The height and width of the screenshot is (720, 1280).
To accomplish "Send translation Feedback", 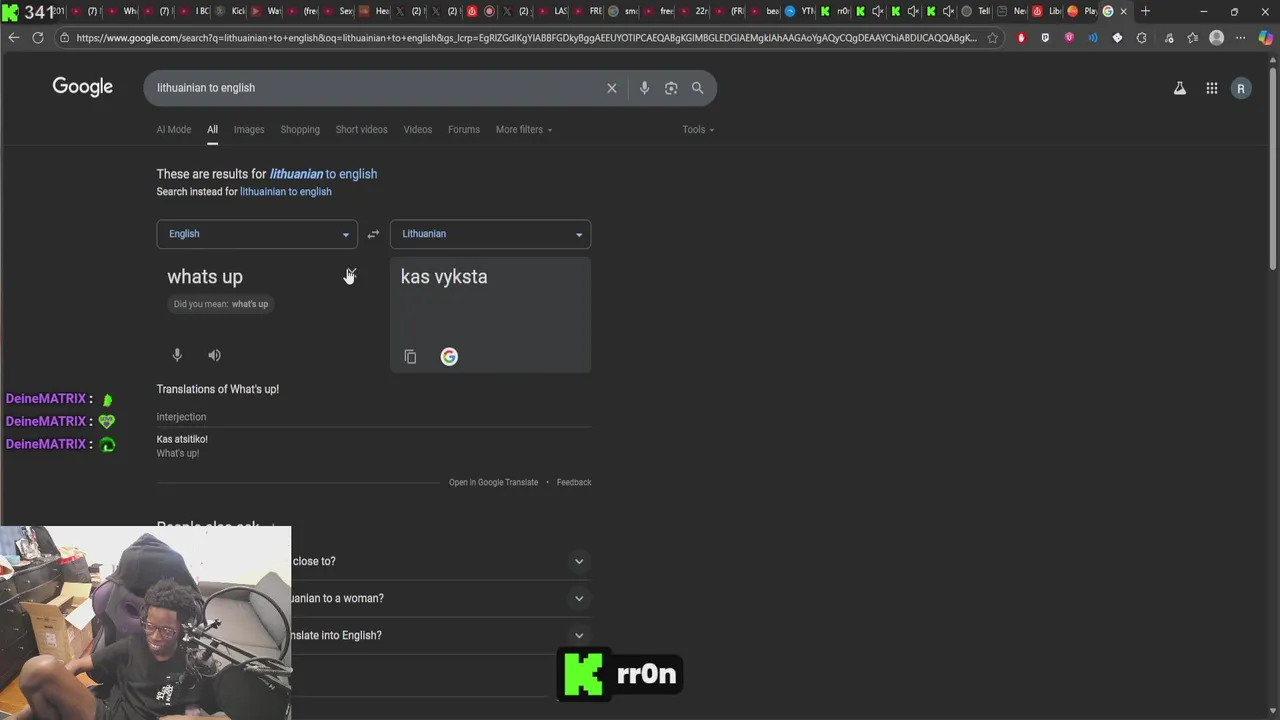I will [574, 483].
